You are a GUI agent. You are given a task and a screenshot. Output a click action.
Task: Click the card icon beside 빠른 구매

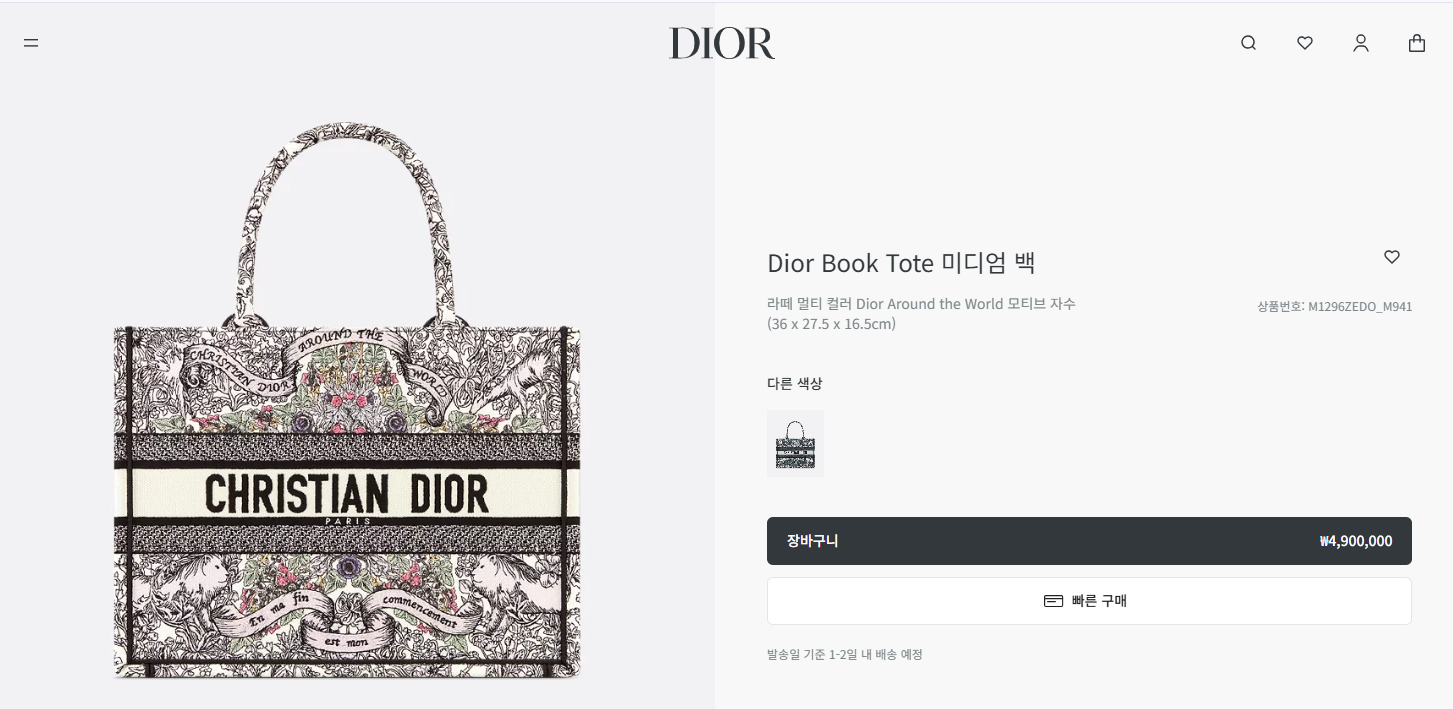point(1053,601)
